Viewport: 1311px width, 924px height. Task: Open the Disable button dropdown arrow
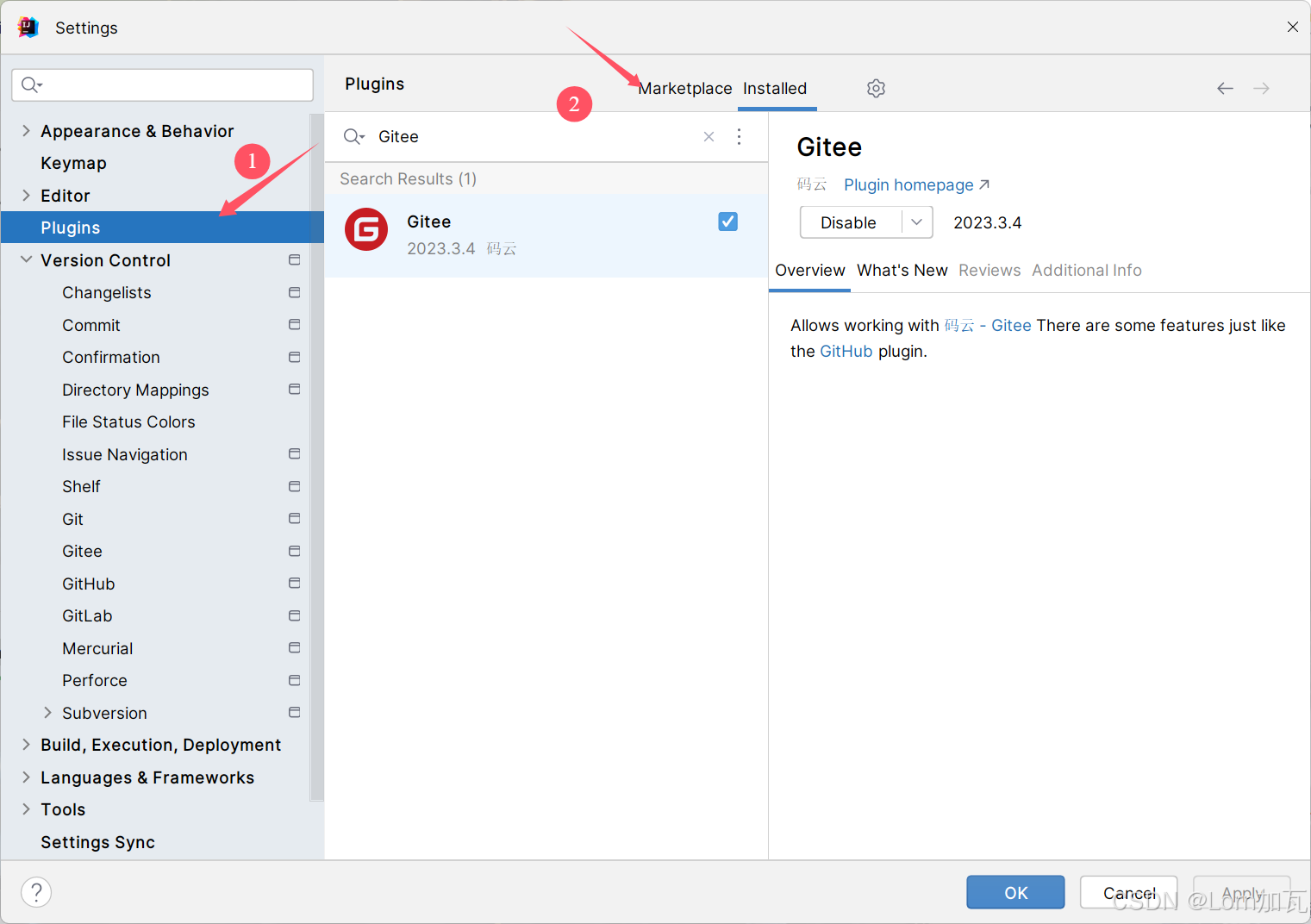[916, 222]
